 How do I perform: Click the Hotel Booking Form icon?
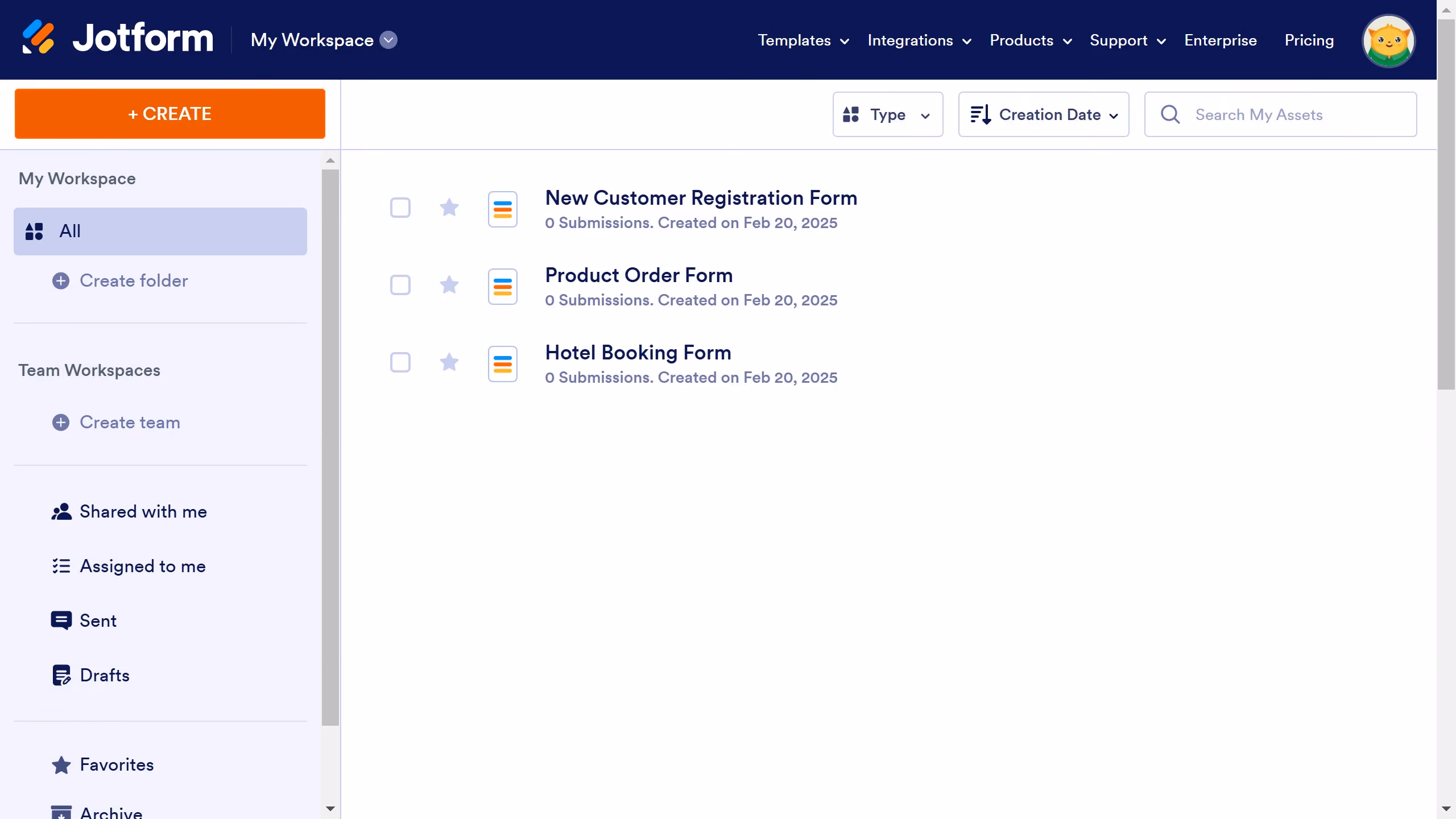tap(503, 363)
